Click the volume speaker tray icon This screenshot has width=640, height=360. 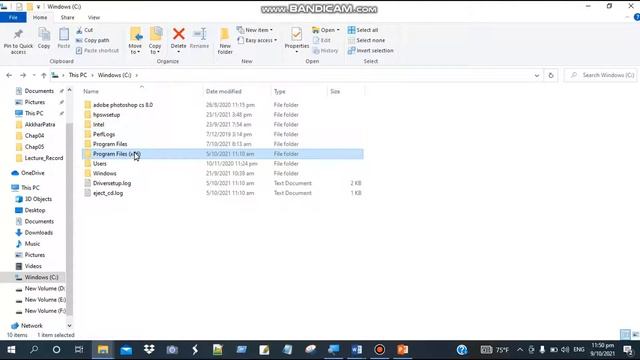tap(565, 350)
